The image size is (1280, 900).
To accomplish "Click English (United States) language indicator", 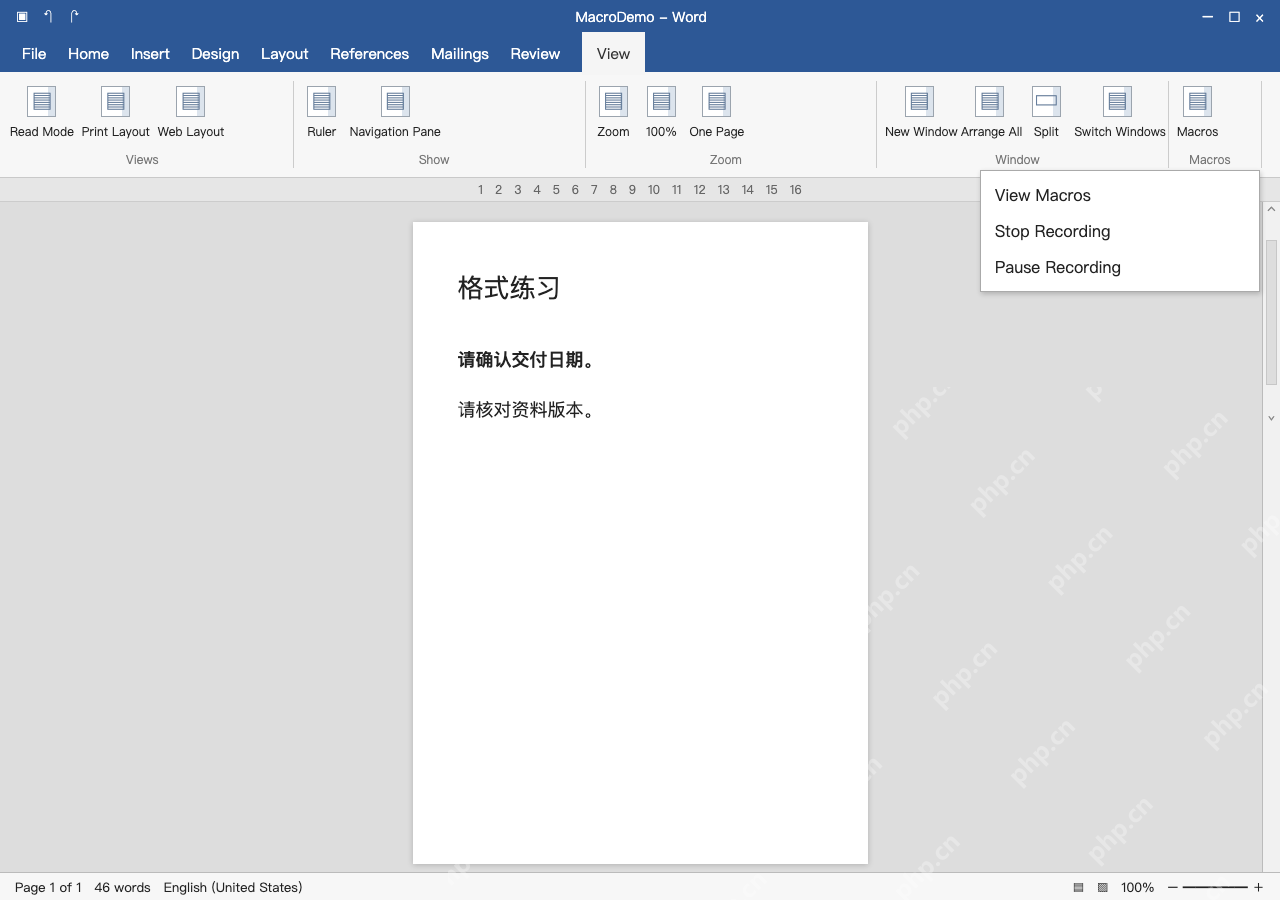I will 233,887.
